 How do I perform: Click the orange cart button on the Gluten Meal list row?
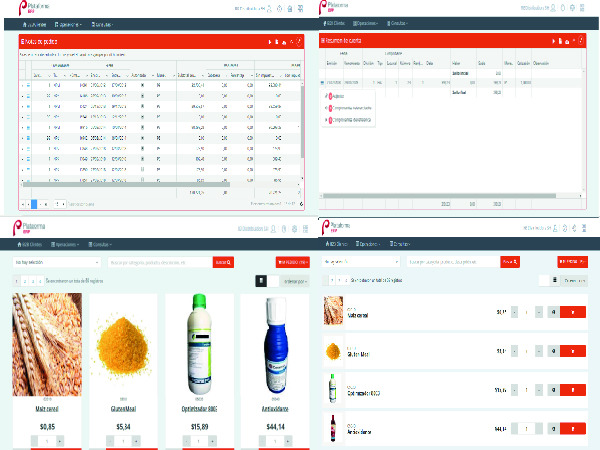pyautogui.click(x=571, y=350)
